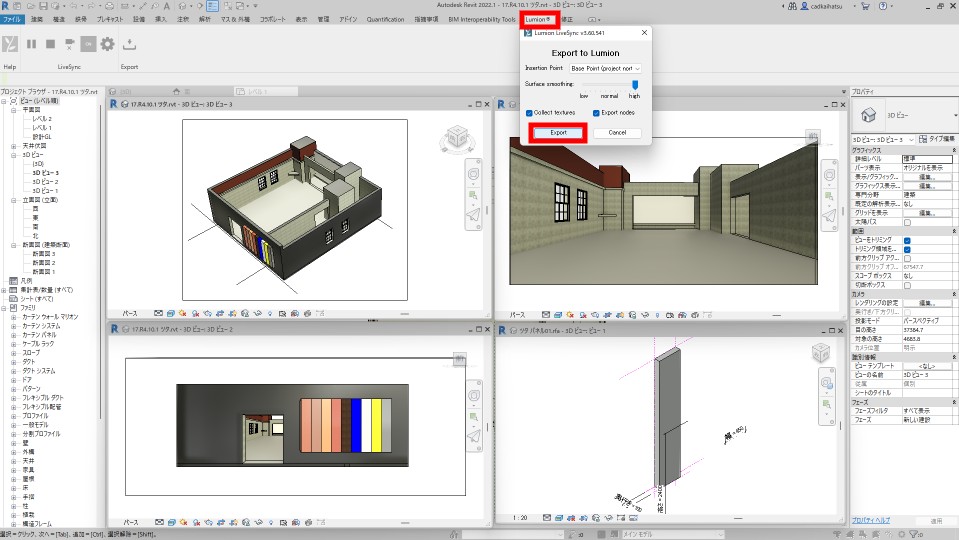Screen dimensions: 959x540
Task: Click the 凡例 legend icon in project browser
Action: tap(13, 281)
